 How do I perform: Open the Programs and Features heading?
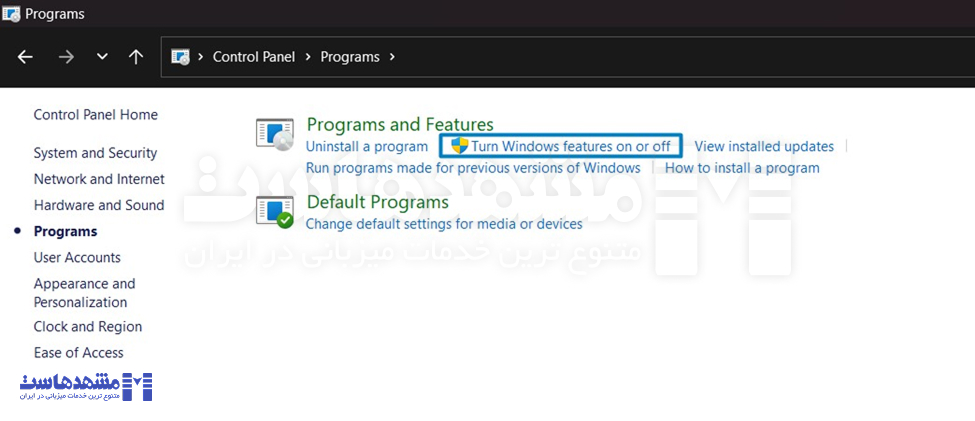coord(400,124)
